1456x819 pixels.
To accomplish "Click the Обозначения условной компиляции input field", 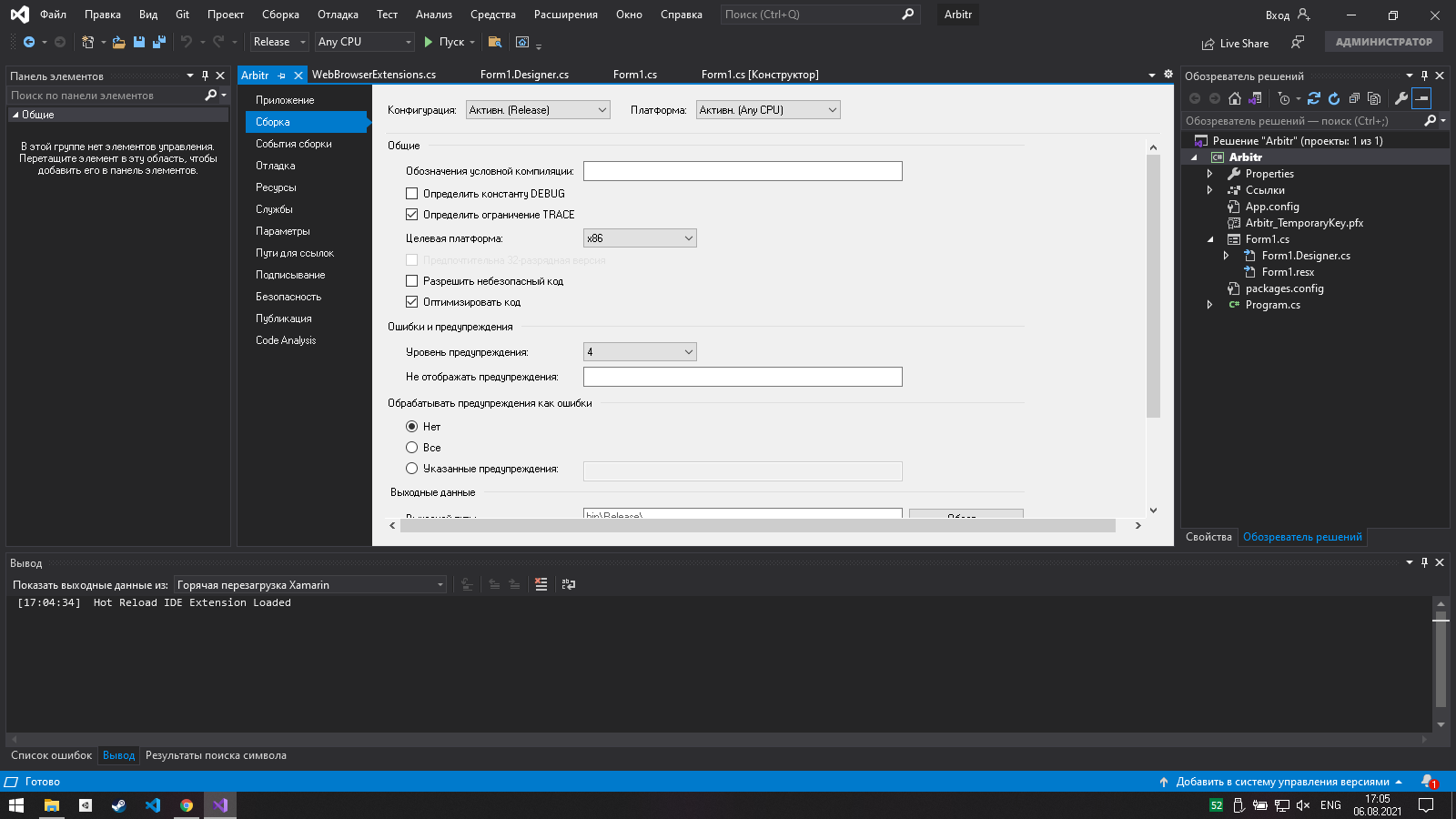I will 743,171.
